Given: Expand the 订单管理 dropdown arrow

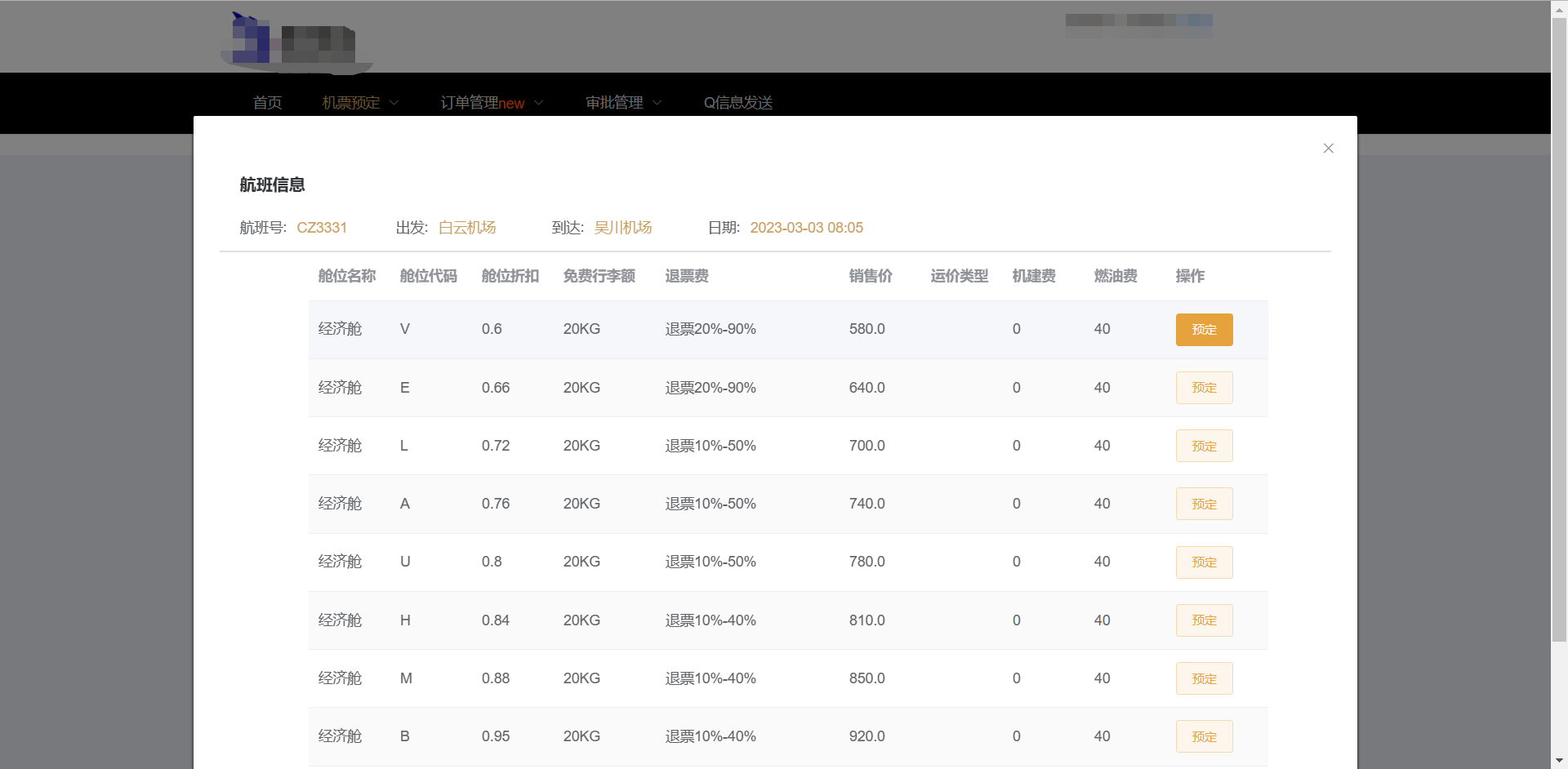Looking at the screenshot, I should 539,103.
